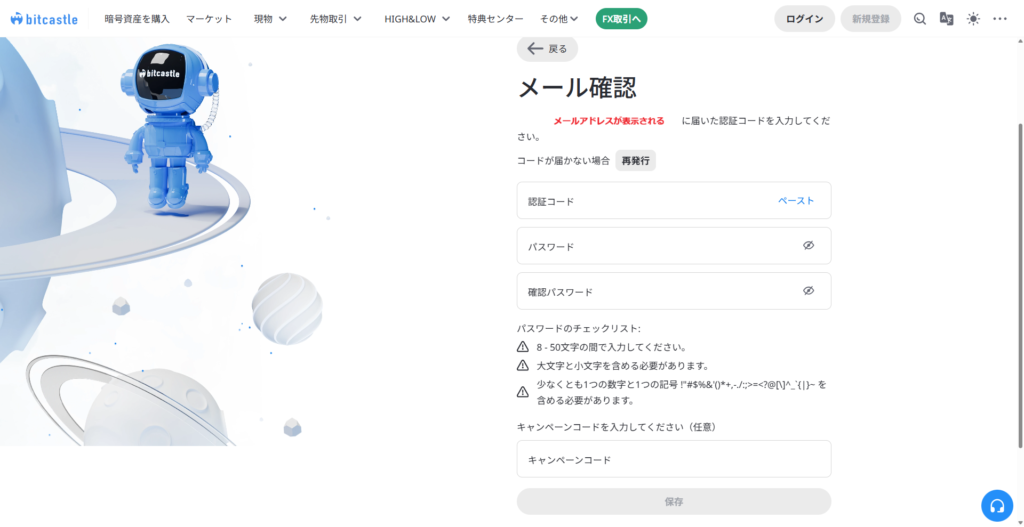Click the メール確認 heading
Viewport: 1024px width, 527px height.
point(577,88)
